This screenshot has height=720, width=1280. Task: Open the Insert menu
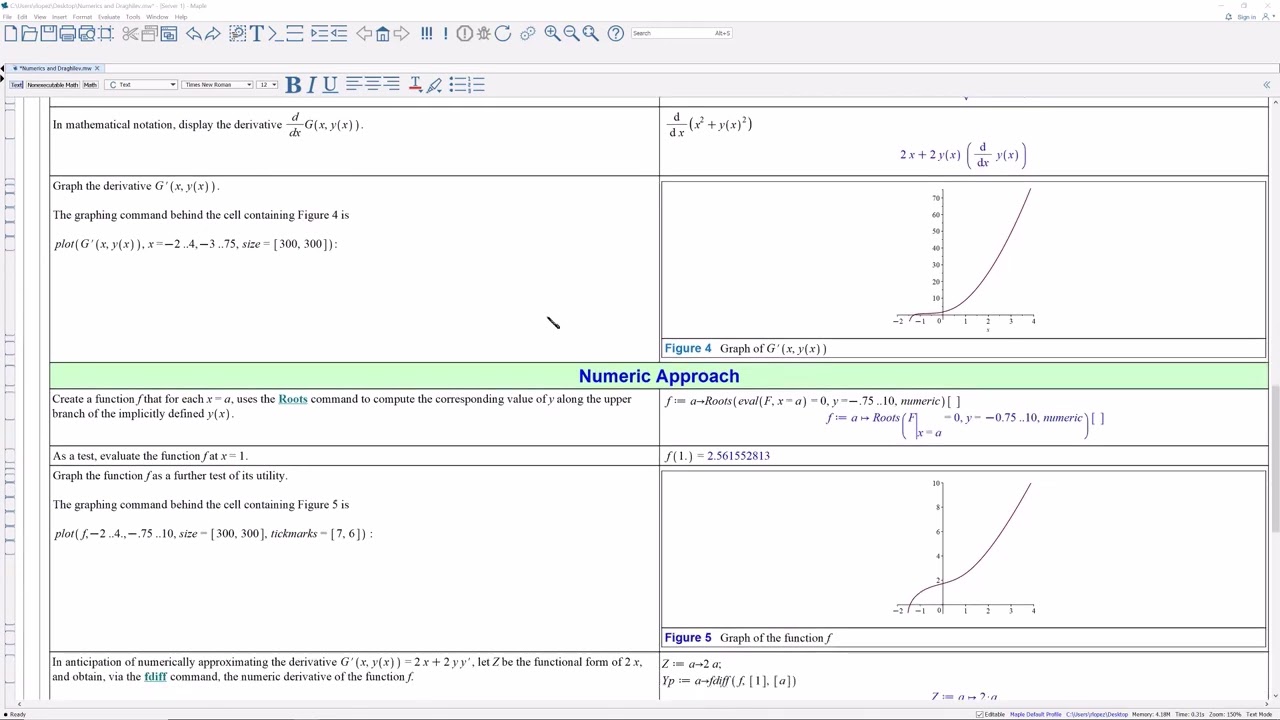[x=59, y=17]
